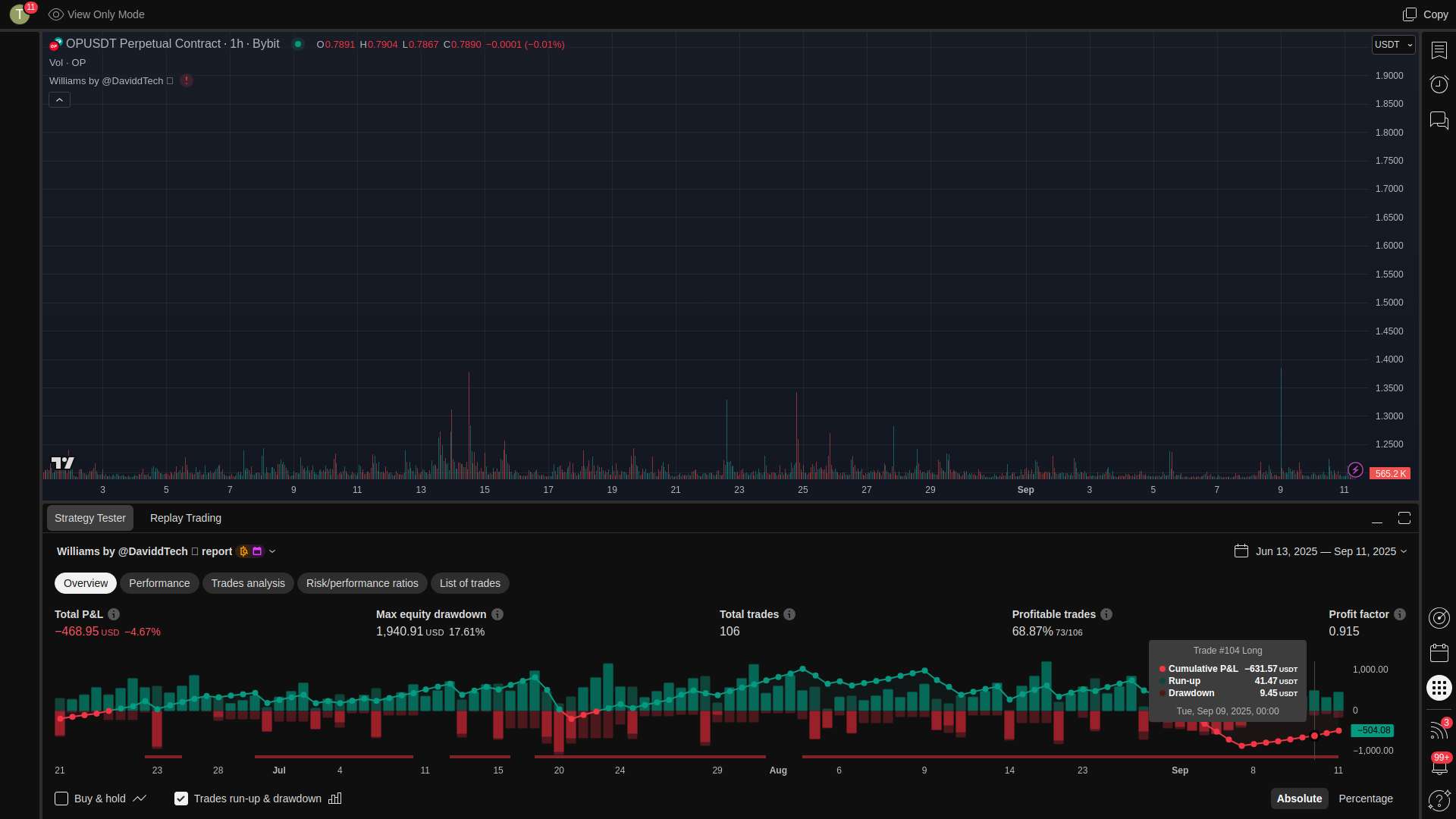The width and height of the screenshot is (1456, 819).
Task: Click the 1,940.91 USD drawdown value
Action: coord(410,632)
